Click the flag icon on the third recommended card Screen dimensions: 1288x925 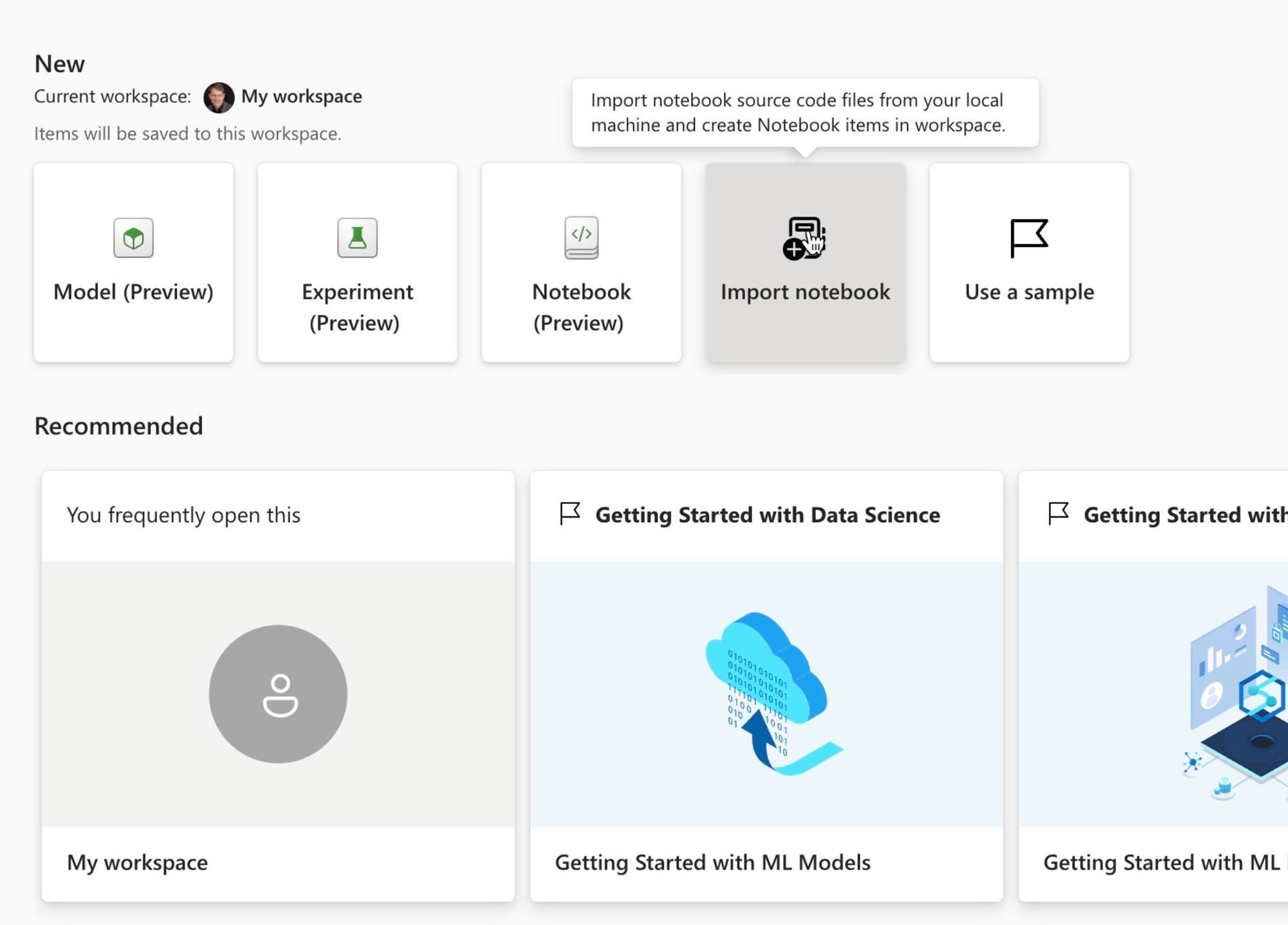pos(1058,514)
